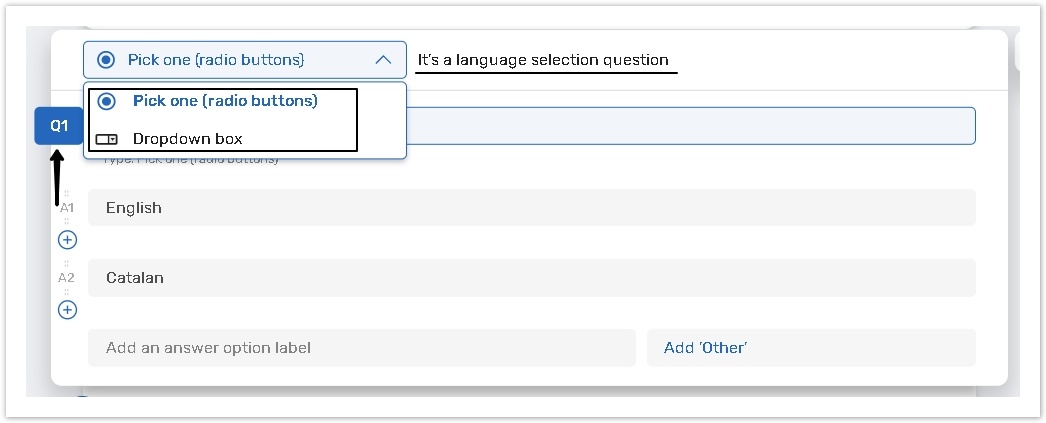This screenshot has width=1046, height=423.
Task: Click the 'Pick one (radio buttons)' combo box
Action: coord(244,60)
